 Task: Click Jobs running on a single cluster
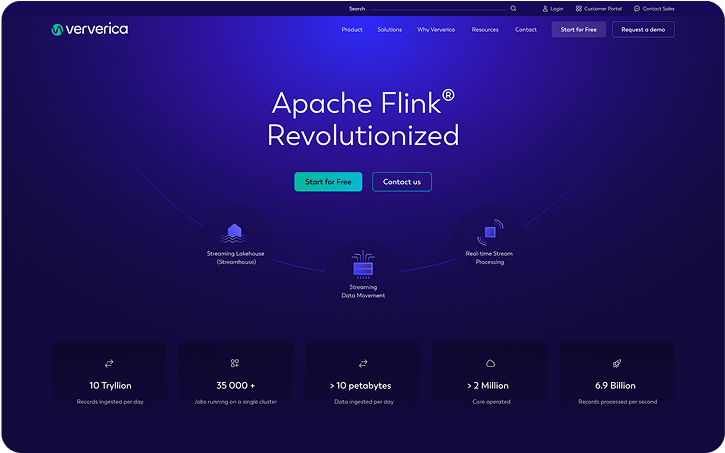[x=236, y=402]
